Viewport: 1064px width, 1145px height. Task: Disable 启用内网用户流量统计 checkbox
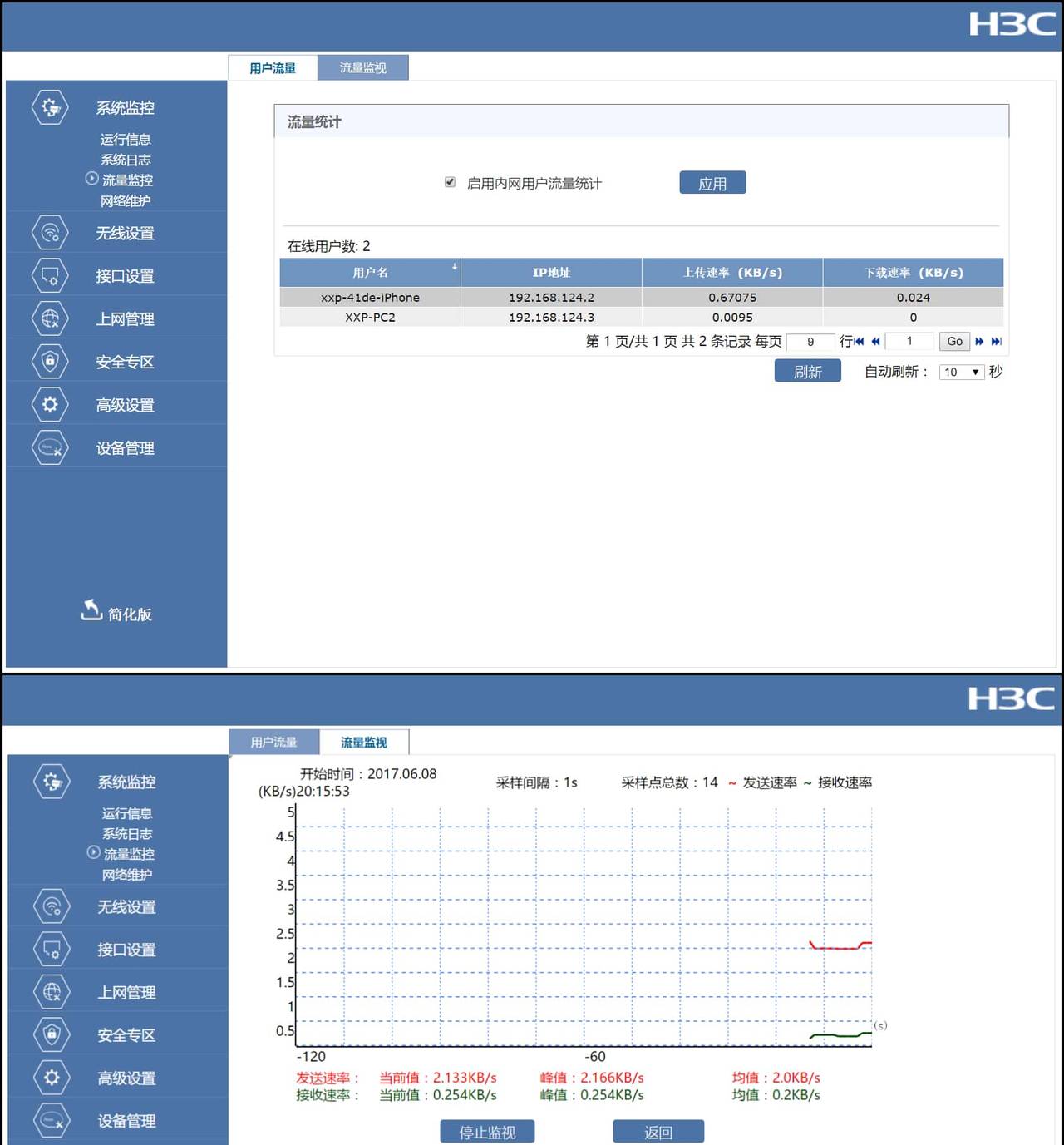tap(450, 182)
